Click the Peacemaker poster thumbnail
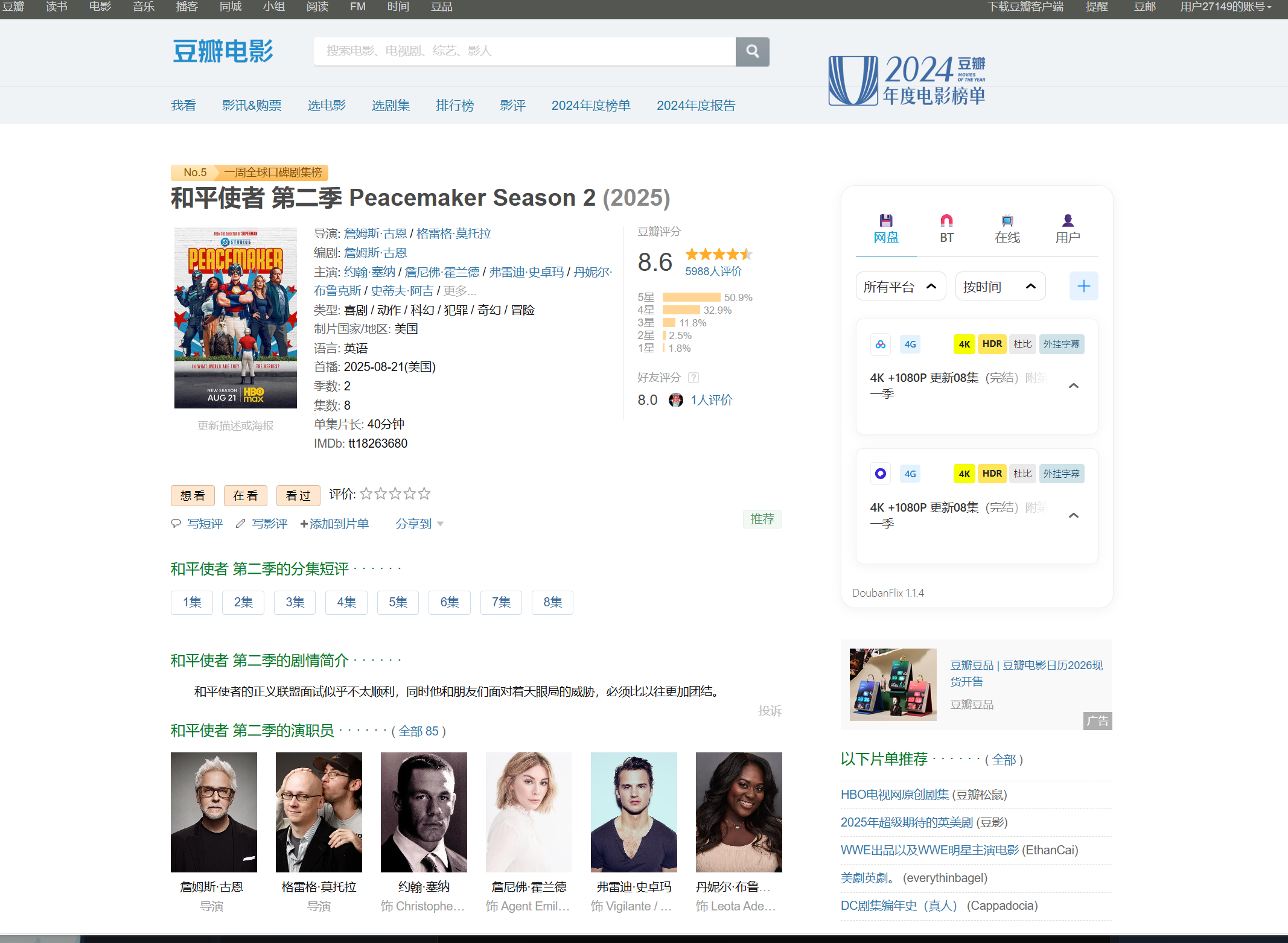Screen dimensions: 1288x943 [235, 318]
